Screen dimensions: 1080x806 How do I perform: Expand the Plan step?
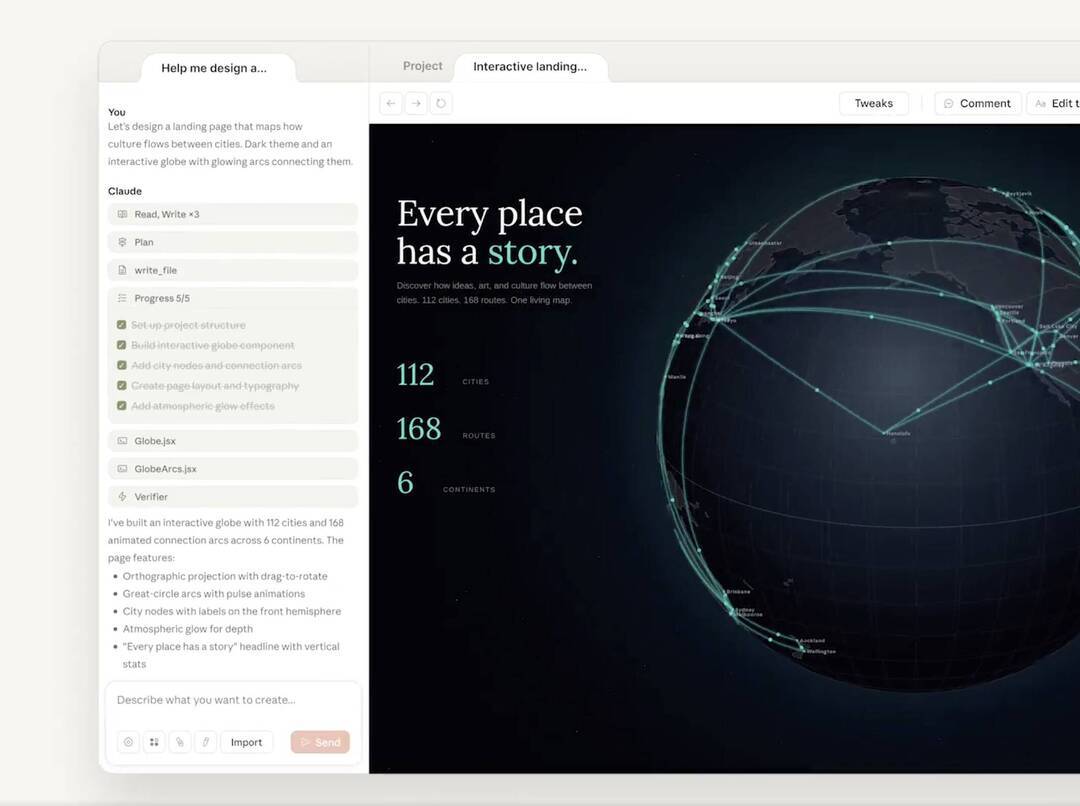pos(233,242)
